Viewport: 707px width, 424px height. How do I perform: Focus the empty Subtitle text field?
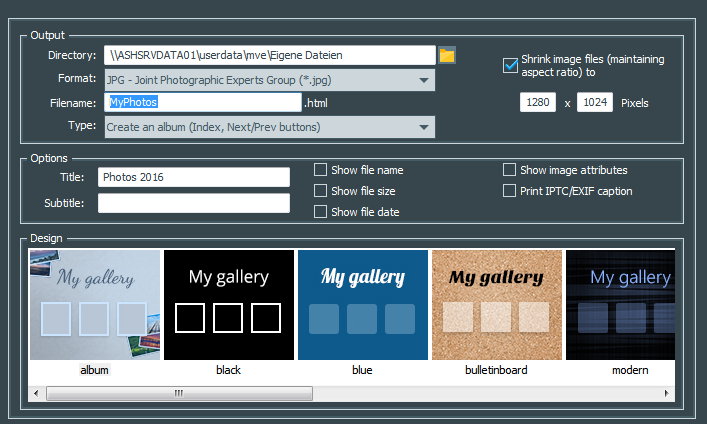(x=193, y=203)
